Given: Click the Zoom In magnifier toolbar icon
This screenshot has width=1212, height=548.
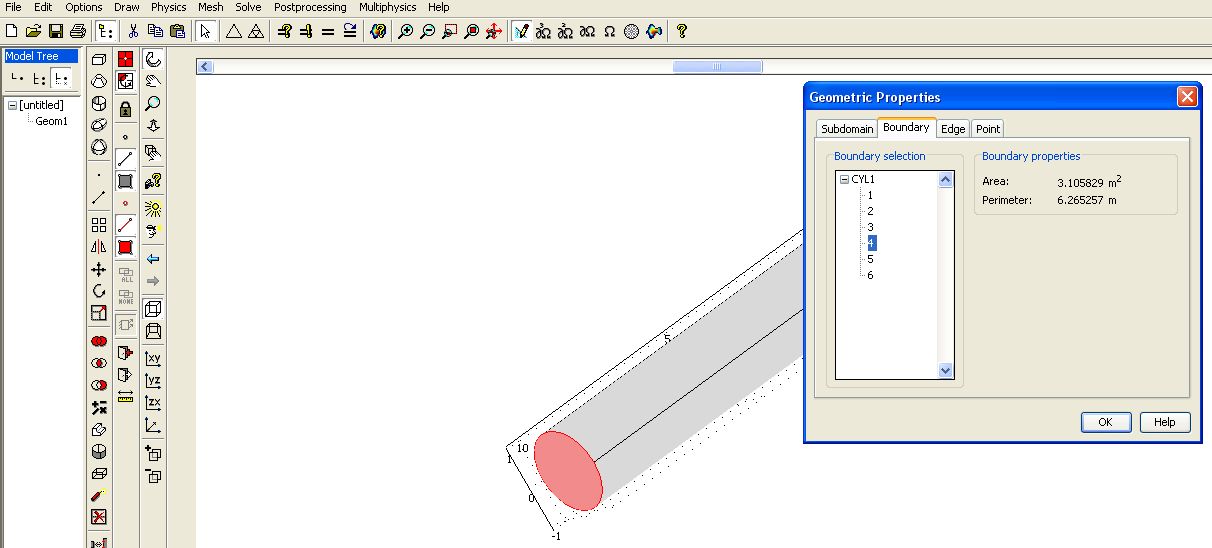Looking at the screenshot, I should (x=405, y=31).
